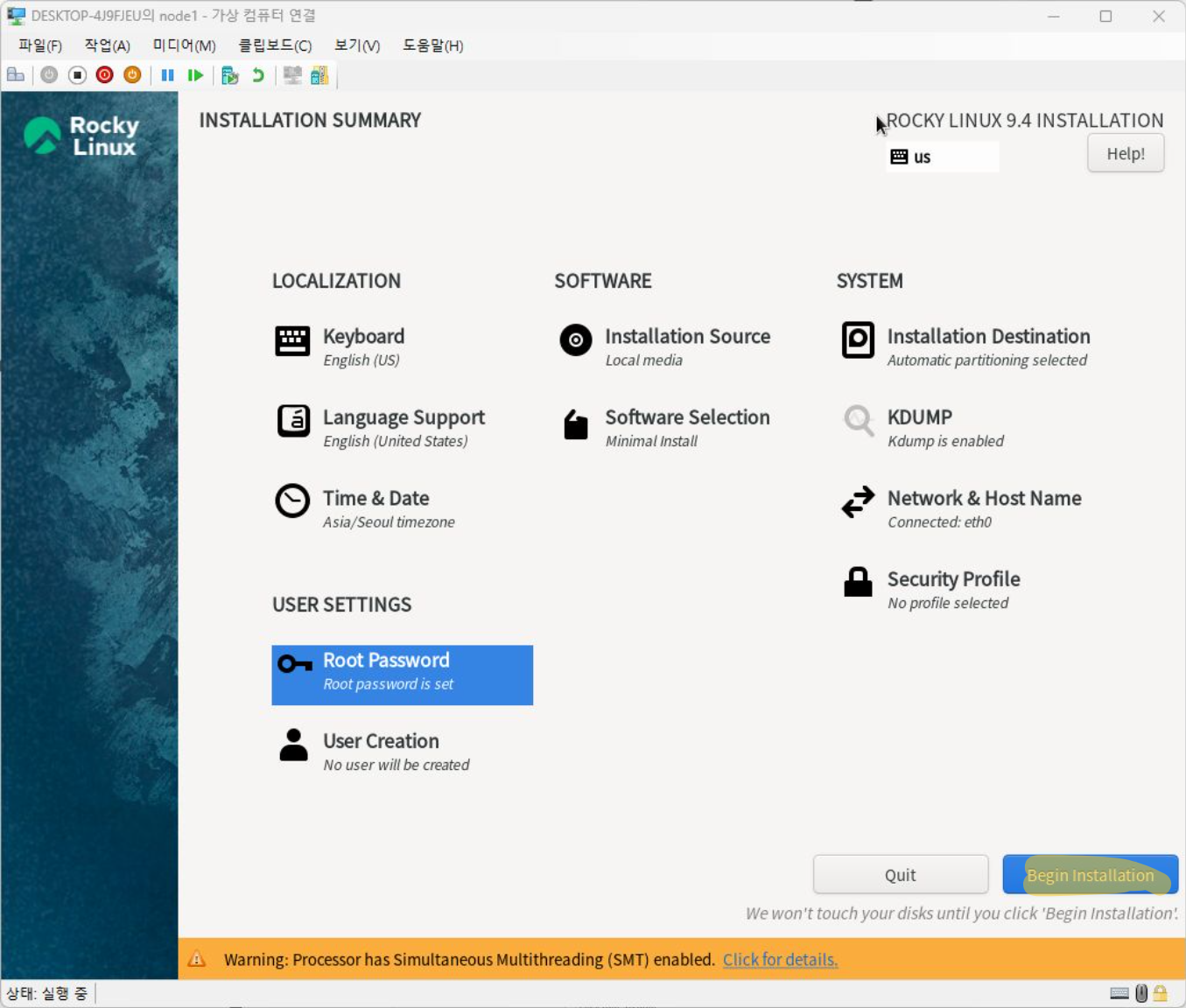Open the Security Profile label
Screen dimensions: 1186x1008
coord(953,579)
